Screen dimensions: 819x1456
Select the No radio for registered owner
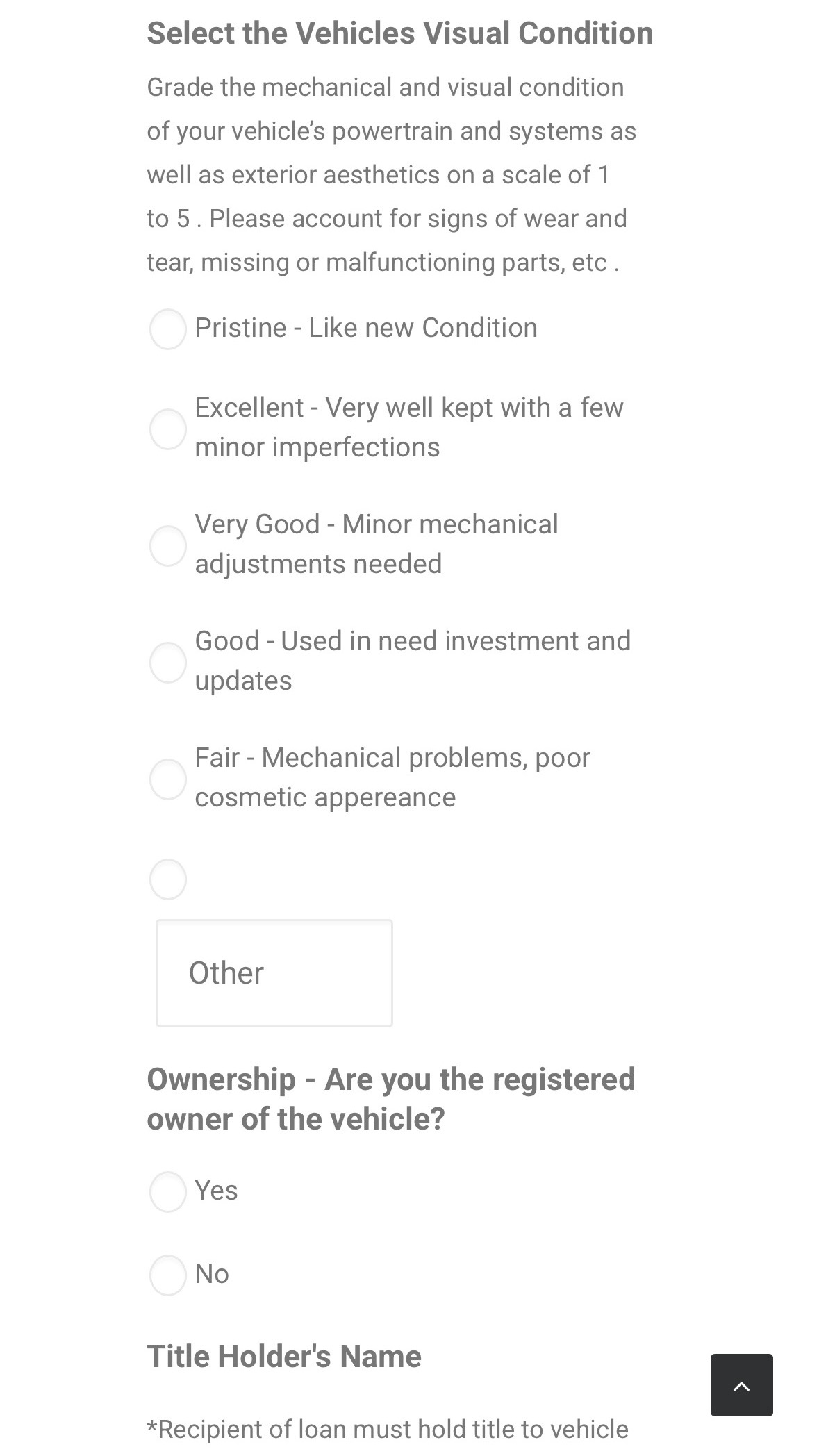168,1275
